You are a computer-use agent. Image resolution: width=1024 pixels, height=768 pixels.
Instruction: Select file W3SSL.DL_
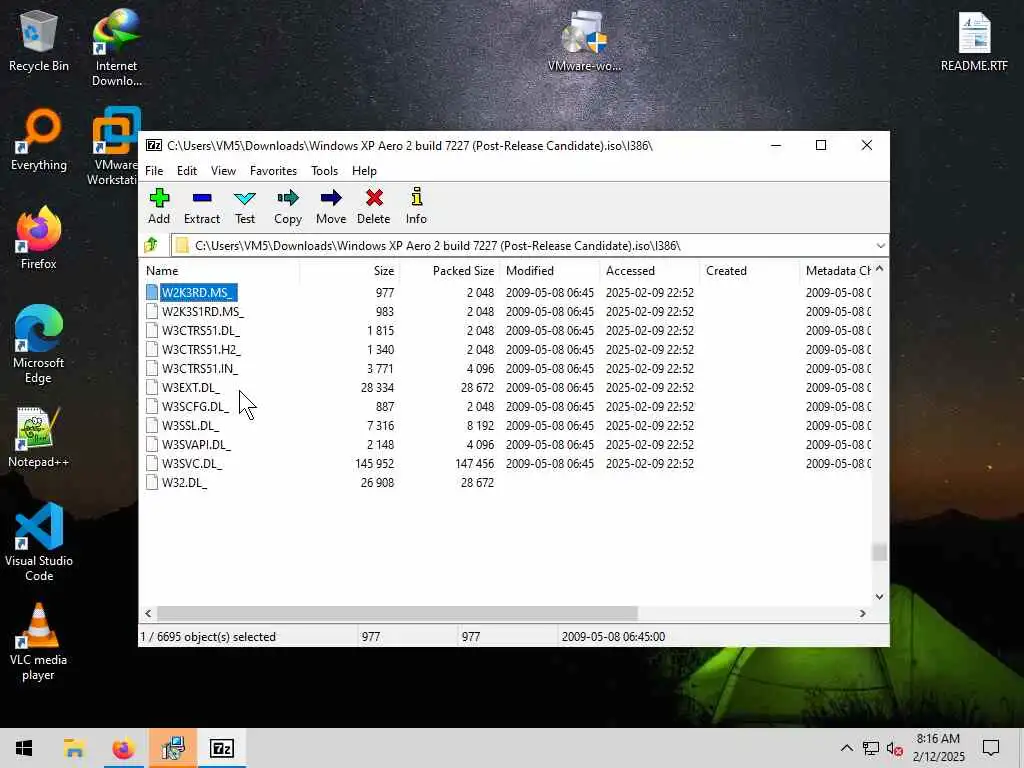coord(191,425)
